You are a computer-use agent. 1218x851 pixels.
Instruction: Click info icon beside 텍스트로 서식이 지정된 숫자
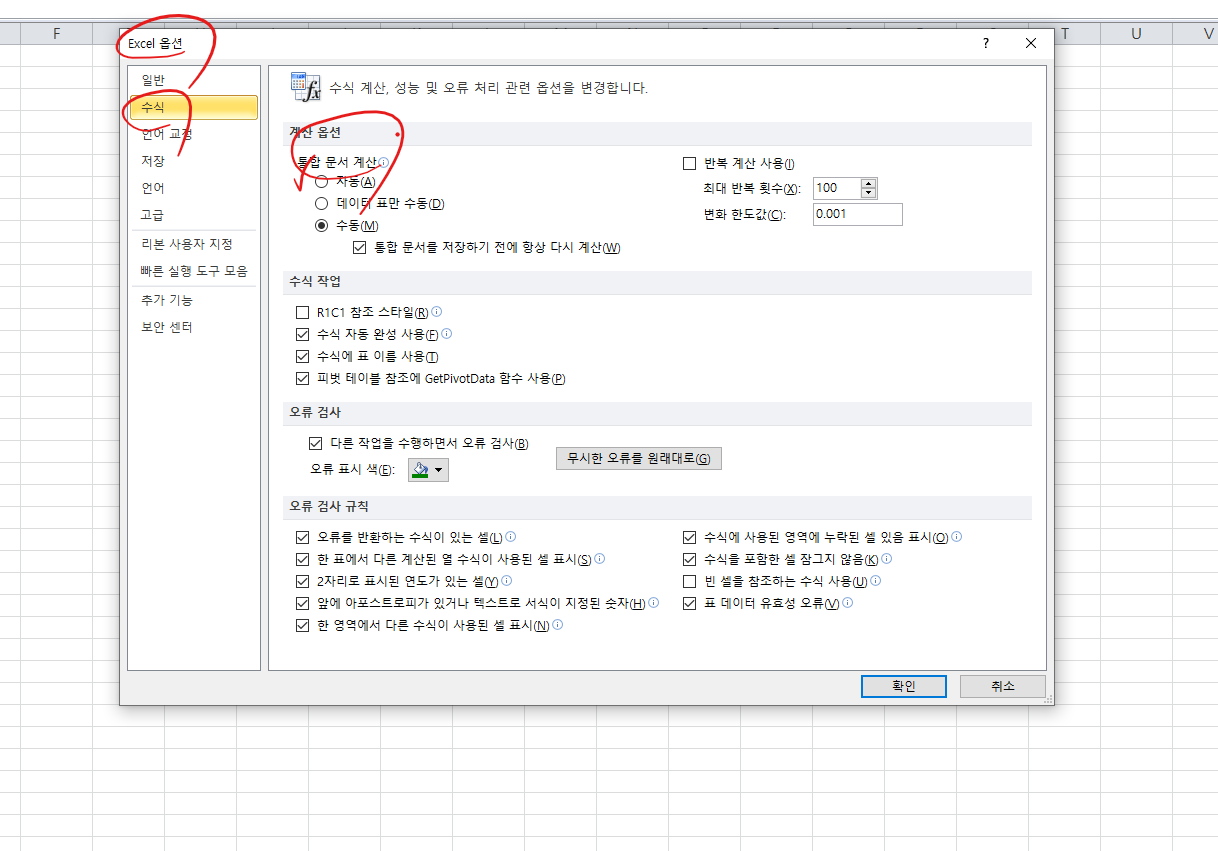click(x=653, y=603)
